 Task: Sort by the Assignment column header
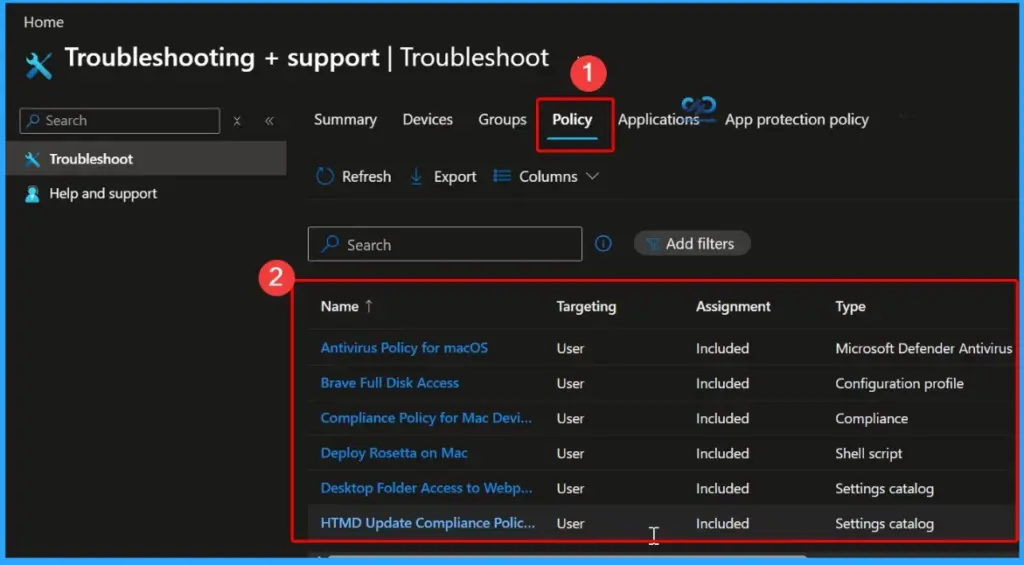point(733,306)
